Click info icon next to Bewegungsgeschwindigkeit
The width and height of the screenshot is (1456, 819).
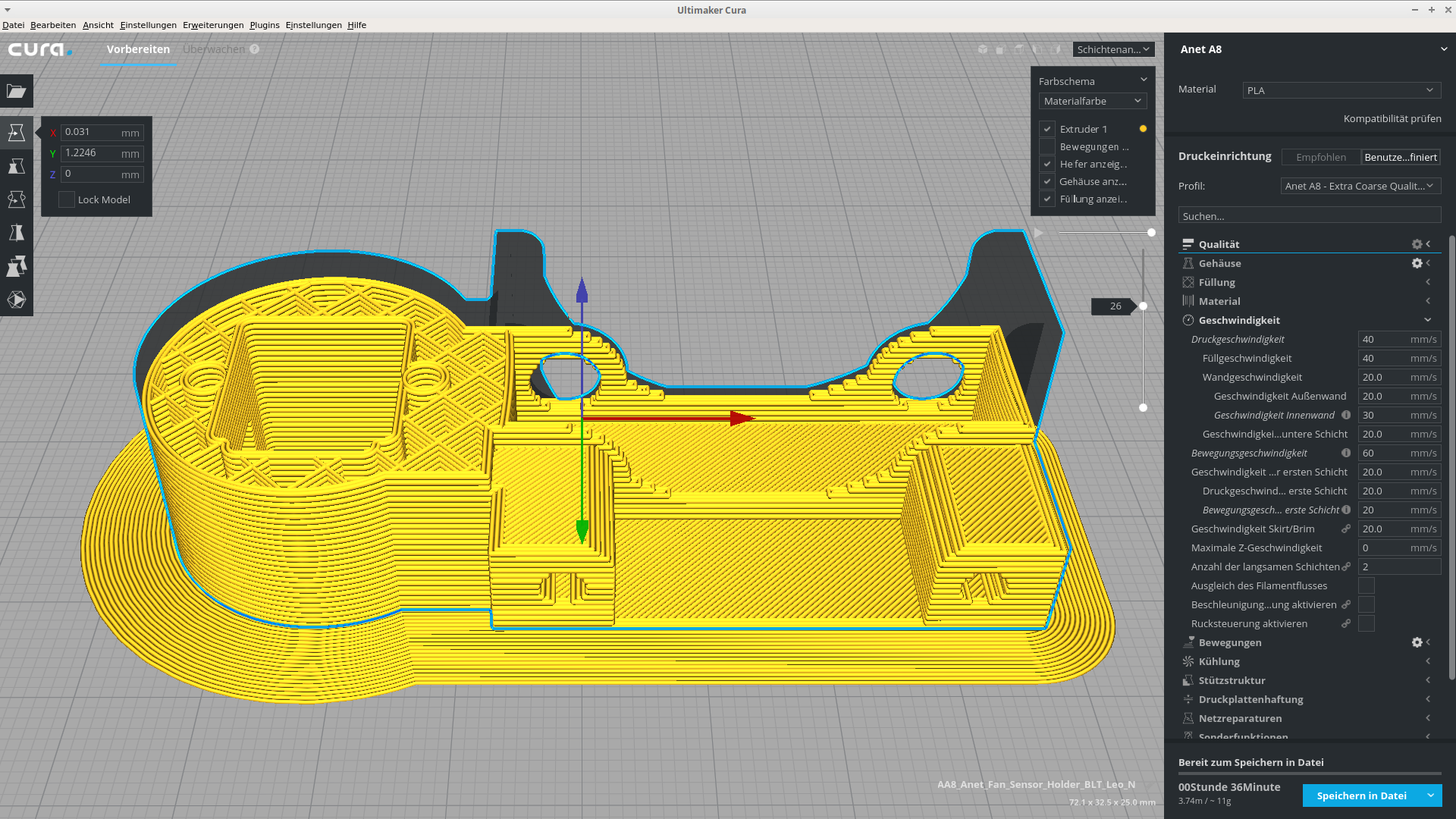point(1346,453)
